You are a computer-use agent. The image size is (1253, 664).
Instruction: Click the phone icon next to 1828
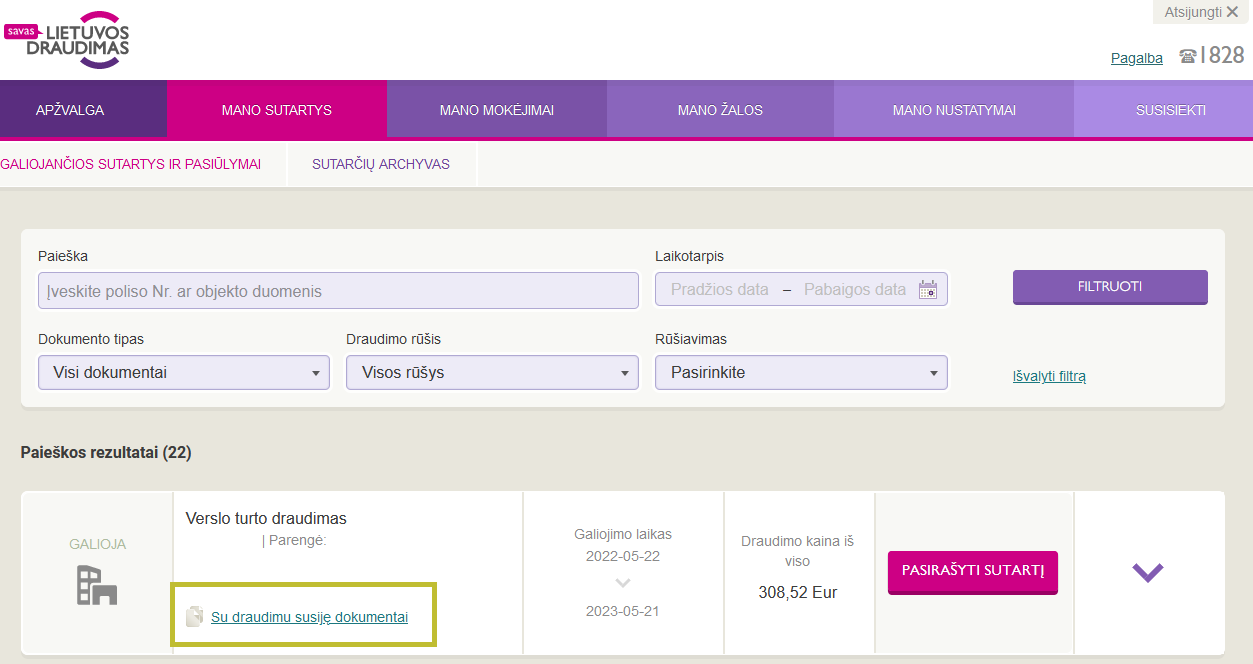(x=1188, y=56)
